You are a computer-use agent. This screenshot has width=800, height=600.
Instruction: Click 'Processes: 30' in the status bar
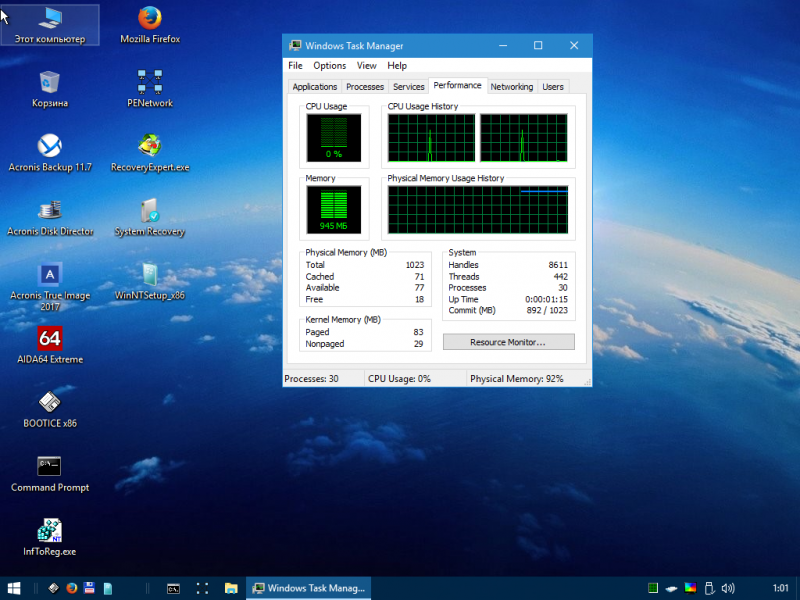click(x=311, y=379)
